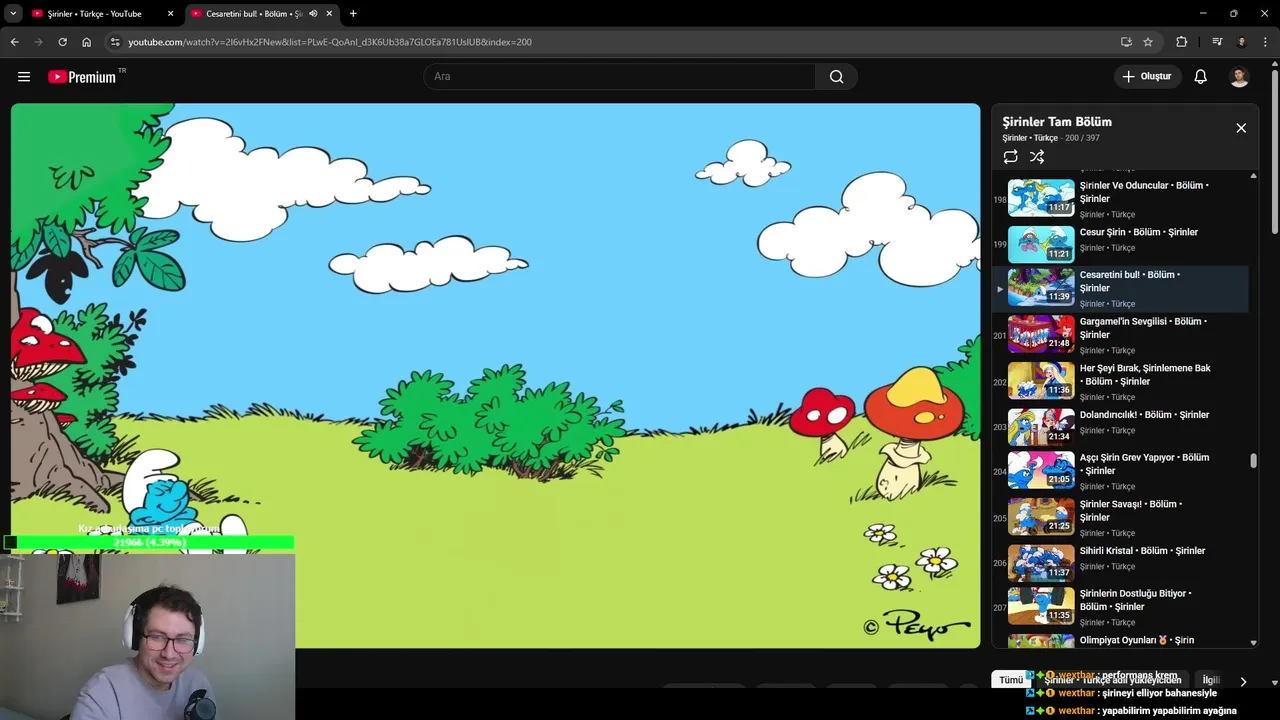
Task: Toggle playlist shuffle
Action: (x=1037, y=157)
